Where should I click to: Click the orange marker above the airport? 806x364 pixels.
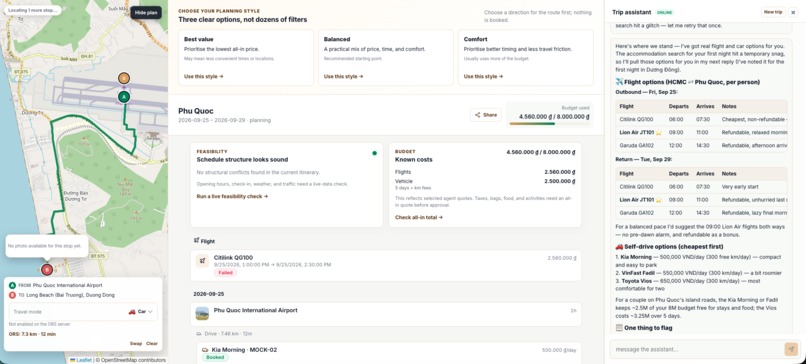123,78
